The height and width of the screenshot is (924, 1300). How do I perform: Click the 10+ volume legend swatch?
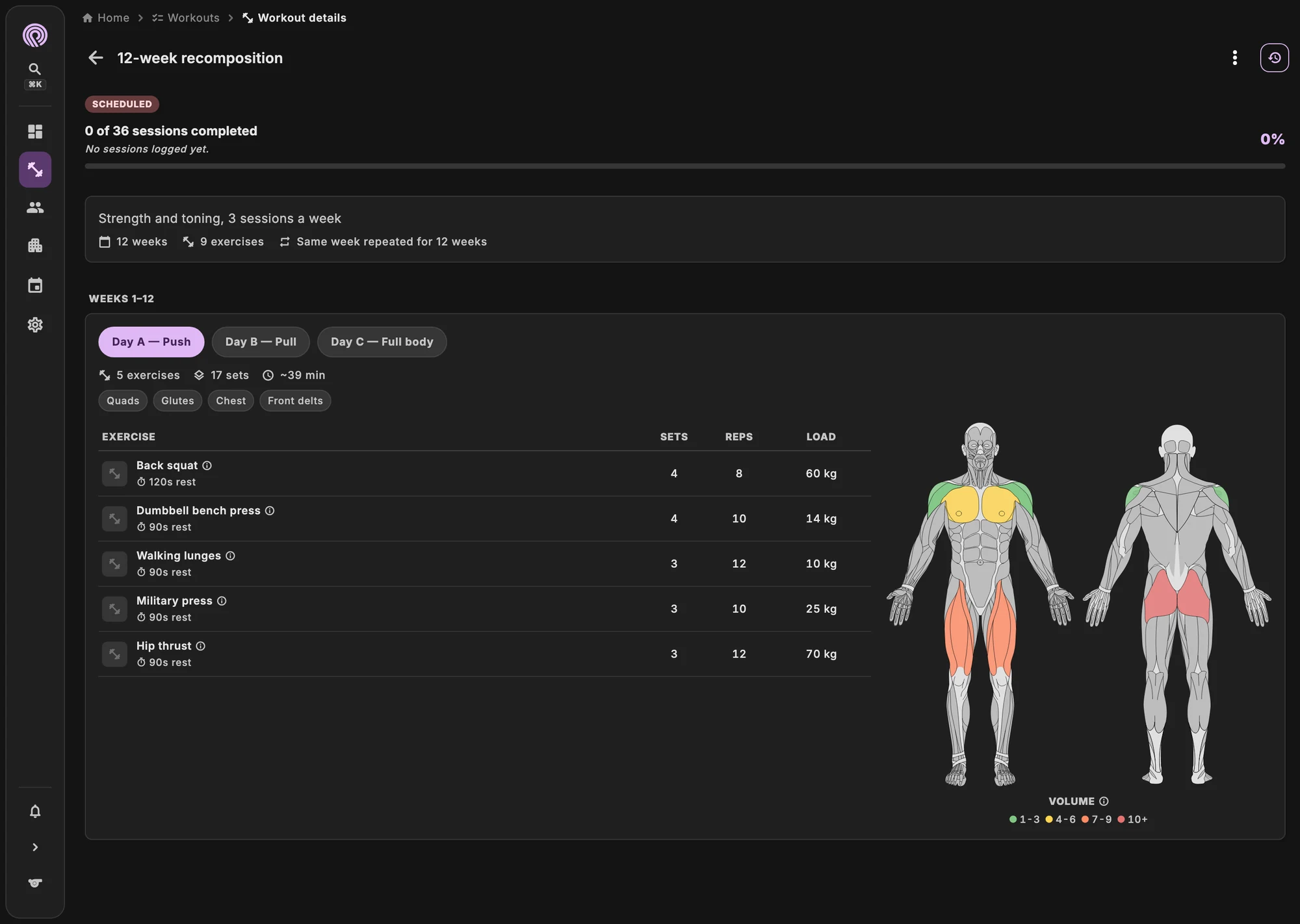[1121, 819]
